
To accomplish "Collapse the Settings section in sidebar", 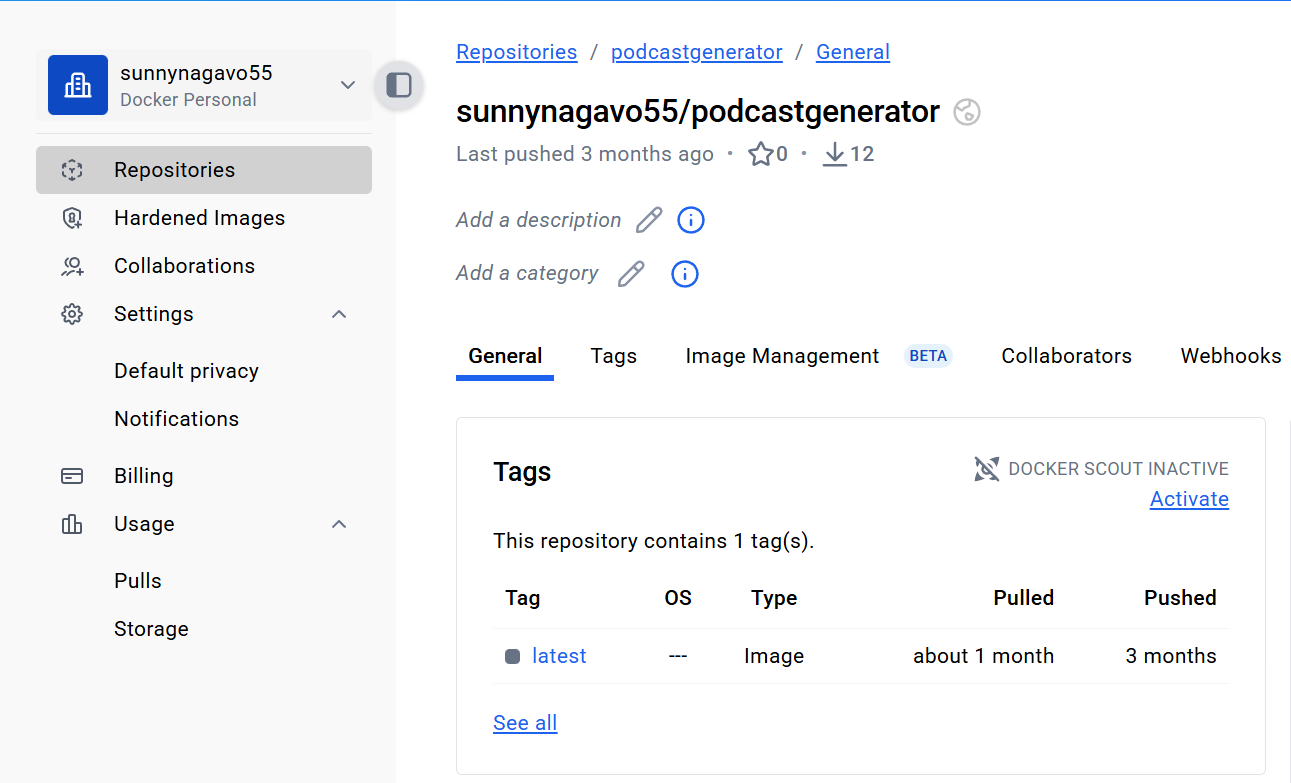I will [x=339, y=314].
